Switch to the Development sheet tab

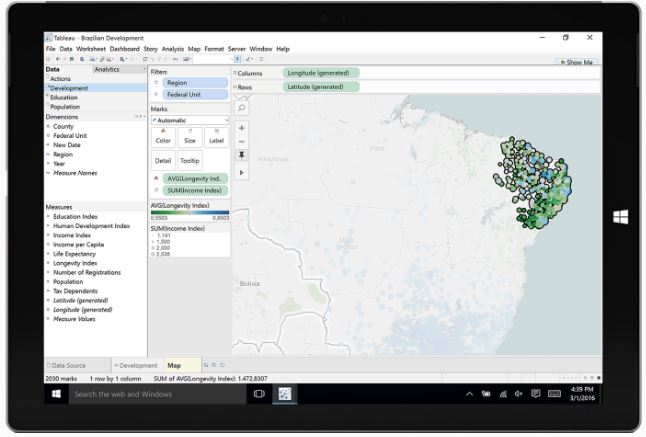pos(136,366)
